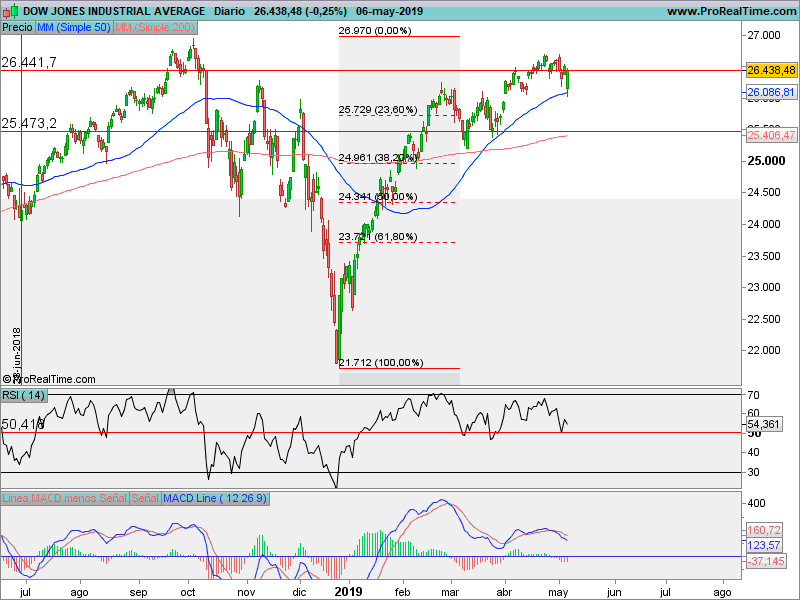The image size is (800, 600).
Task: Select the 21.712 (100,00%) Fibonacci label
Action: [x=381, y=363]
